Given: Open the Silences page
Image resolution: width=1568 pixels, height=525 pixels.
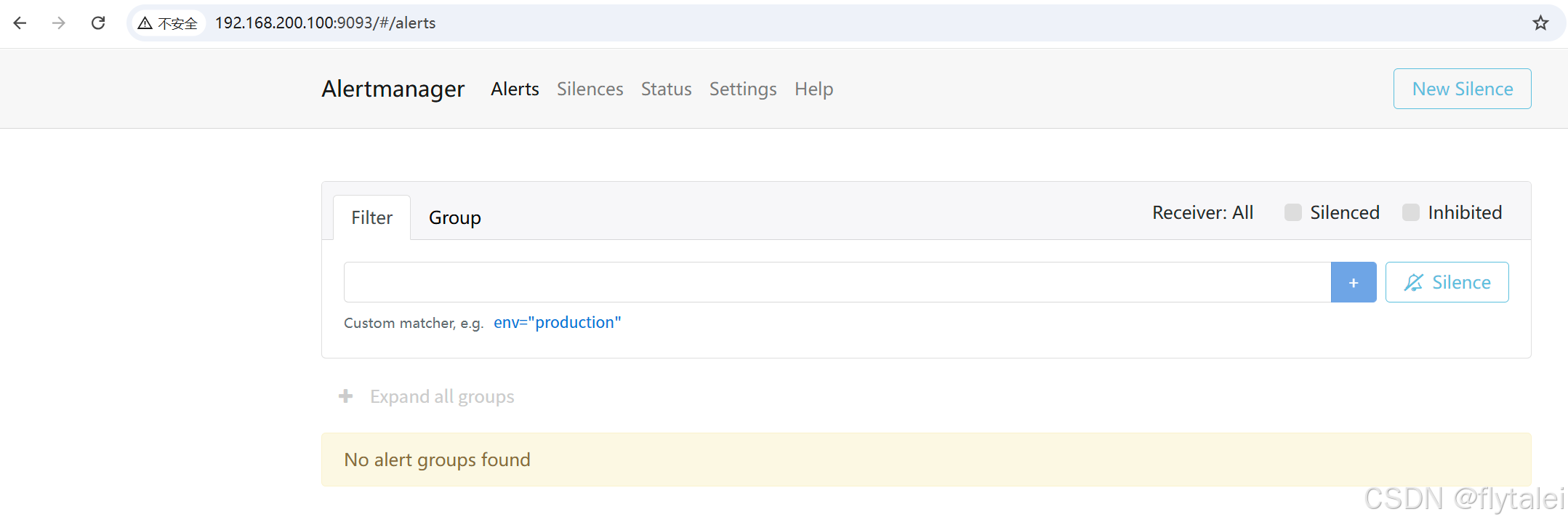Looking at the screenshot, I should tap(590, 89).
